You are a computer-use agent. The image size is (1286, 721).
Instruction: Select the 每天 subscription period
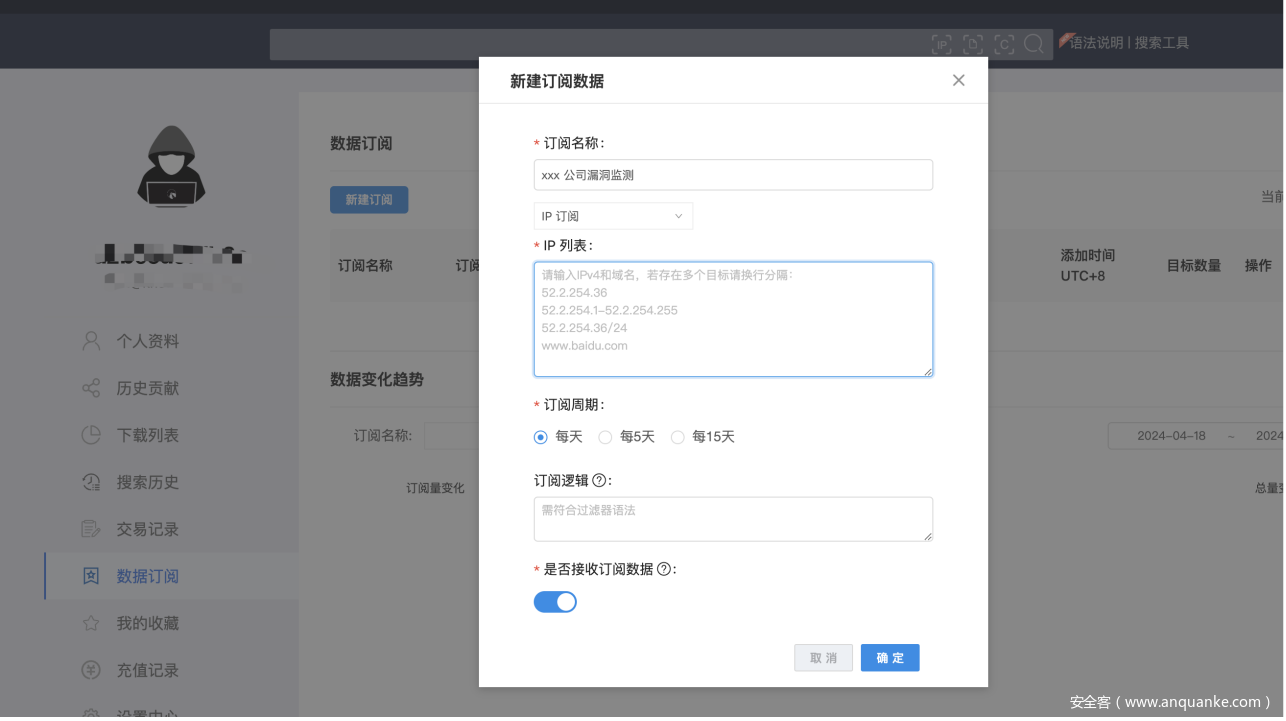click(541, 437)
